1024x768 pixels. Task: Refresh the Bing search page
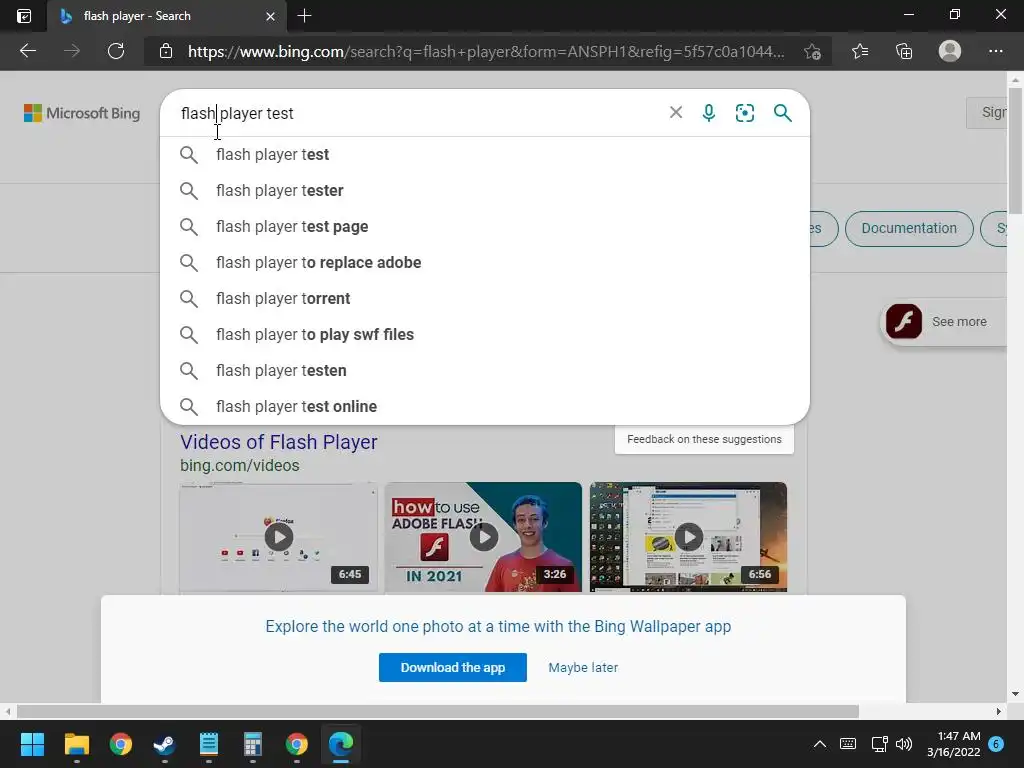pos(116,51)
